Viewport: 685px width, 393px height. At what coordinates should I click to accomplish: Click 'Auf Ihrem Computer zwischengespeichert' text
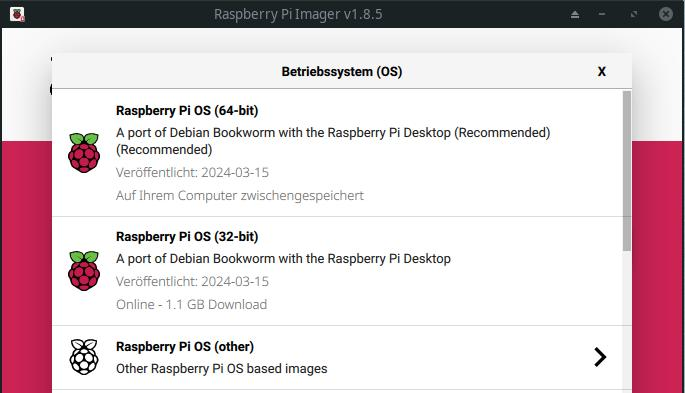(x=239, y=195)
